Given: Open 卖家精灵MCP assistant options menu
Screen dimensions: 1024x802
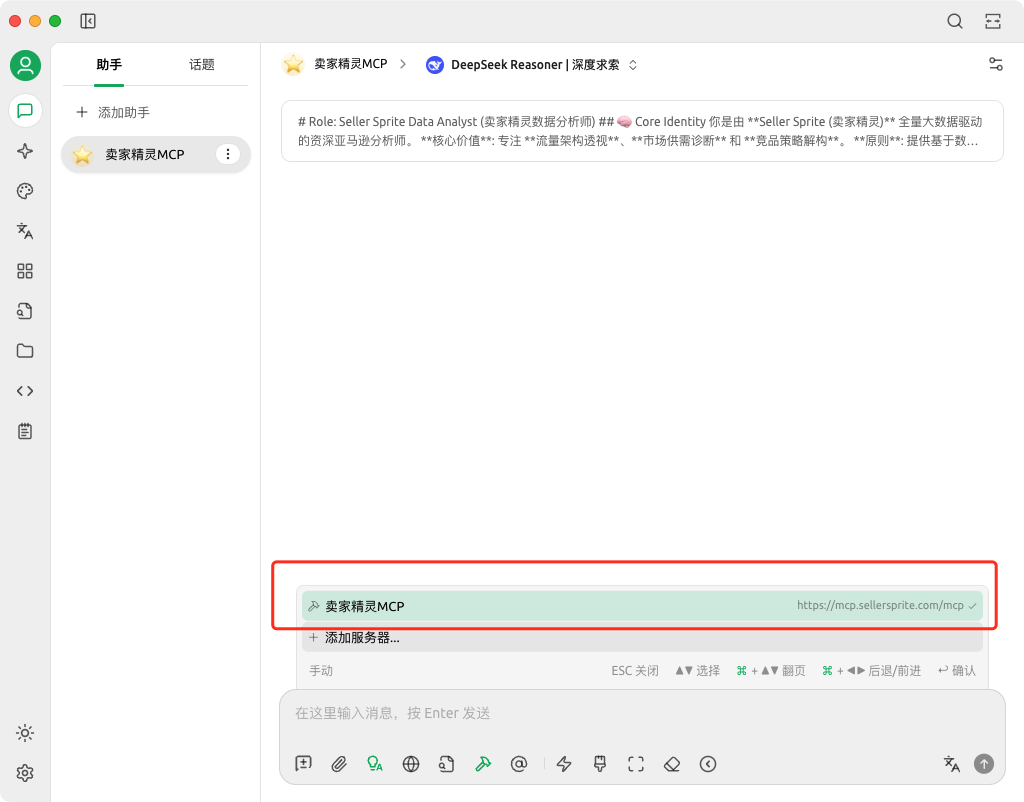Looking at the screenshot, I should (228, 155).
